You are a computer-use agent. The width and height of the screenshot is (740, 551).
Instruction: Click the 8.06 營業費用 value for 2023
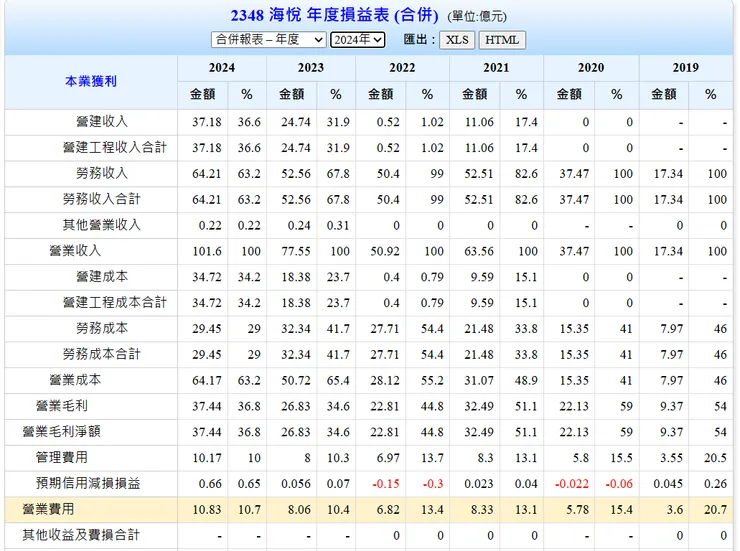click(x=299, y=509)
